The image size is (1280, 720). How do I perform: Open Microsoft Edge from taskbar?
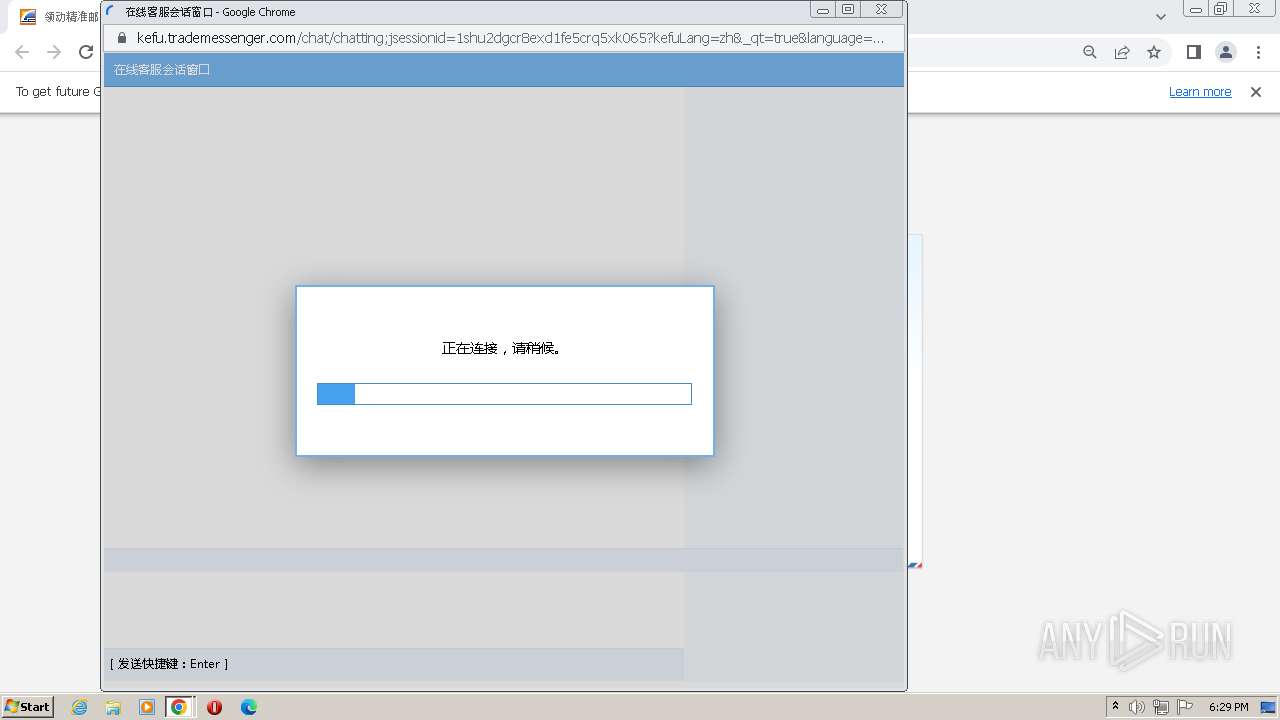(x=249, y=707)
